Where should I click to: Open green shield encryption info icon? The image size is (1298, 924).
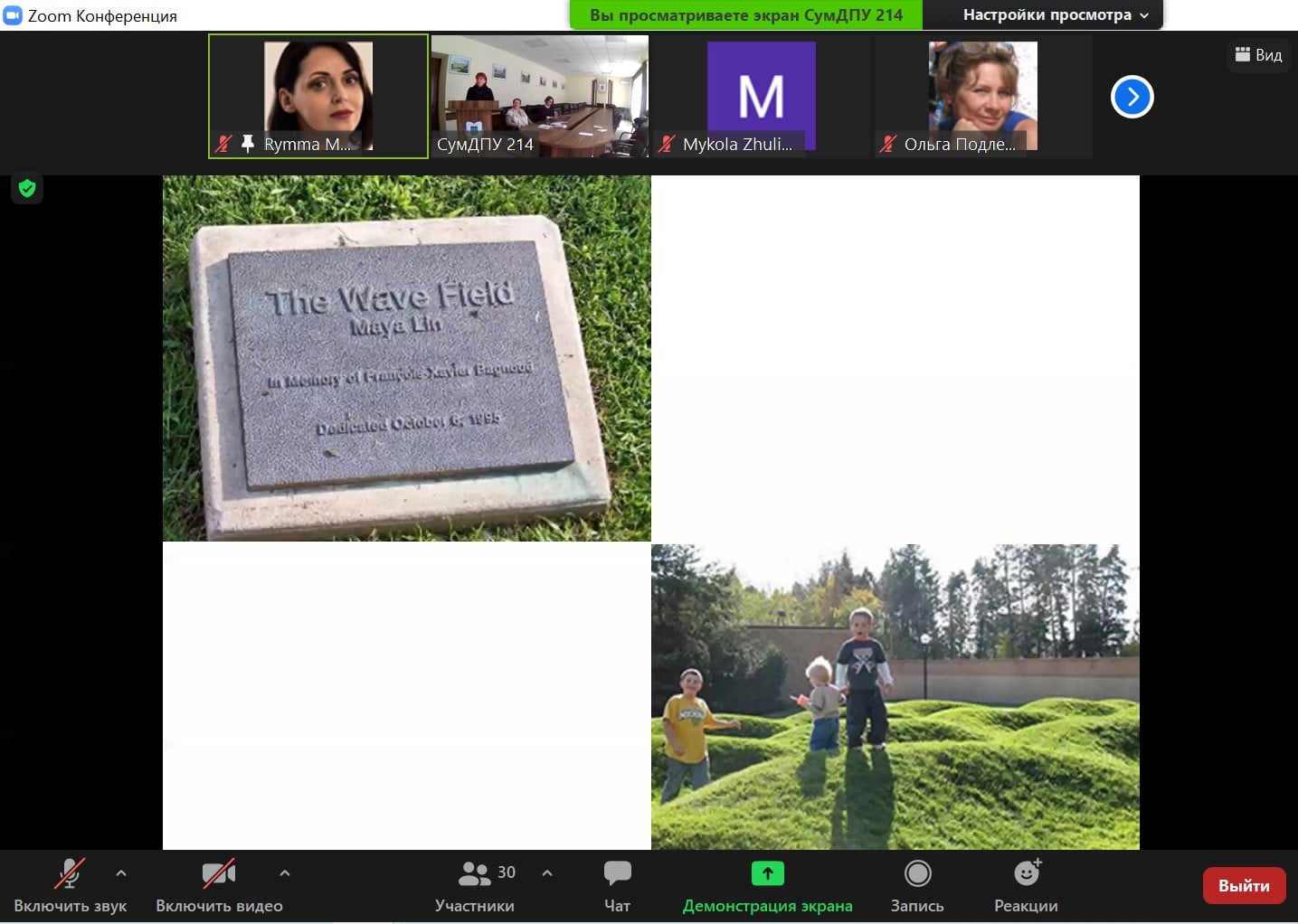(x=27, y=188)
